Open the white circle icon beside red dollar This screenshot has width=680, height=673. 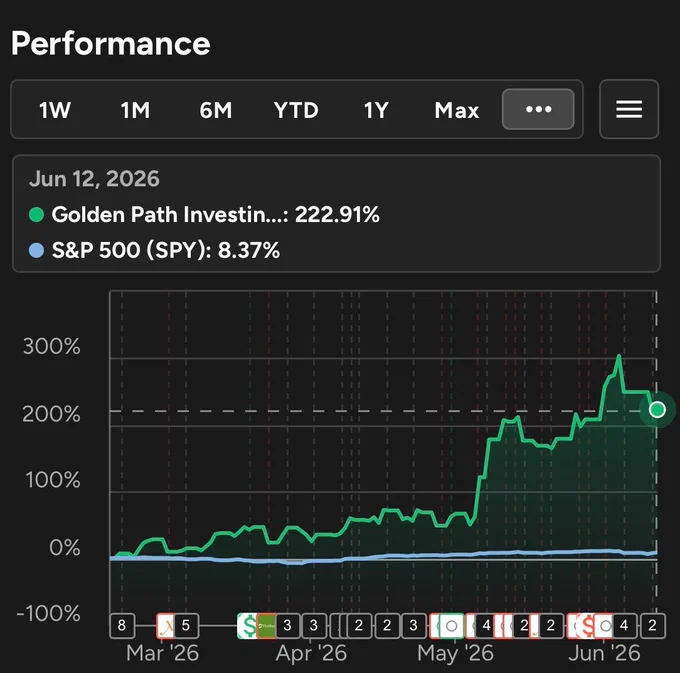pyautogui.click(x=605, y=626)
